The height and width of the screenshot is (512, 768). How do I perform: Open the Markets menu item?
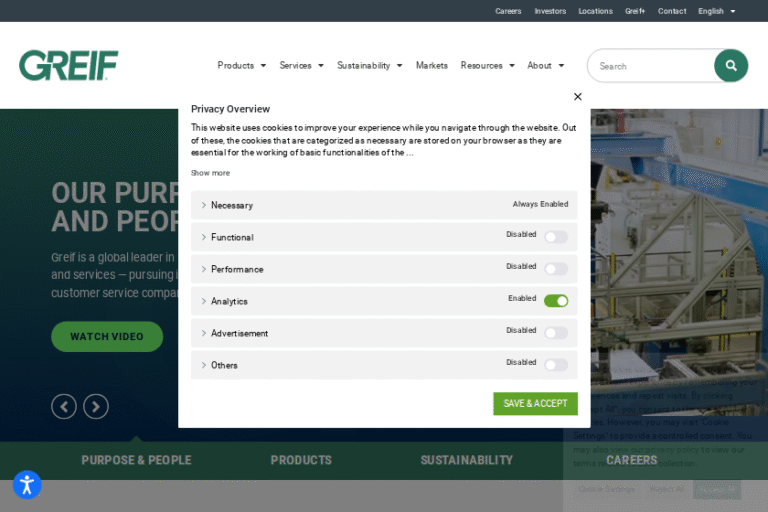(432, 66)
